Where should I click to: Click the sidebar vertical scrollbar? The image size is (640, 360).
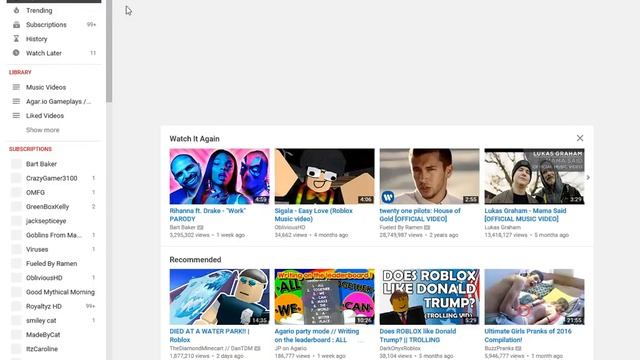click(109, 51)
